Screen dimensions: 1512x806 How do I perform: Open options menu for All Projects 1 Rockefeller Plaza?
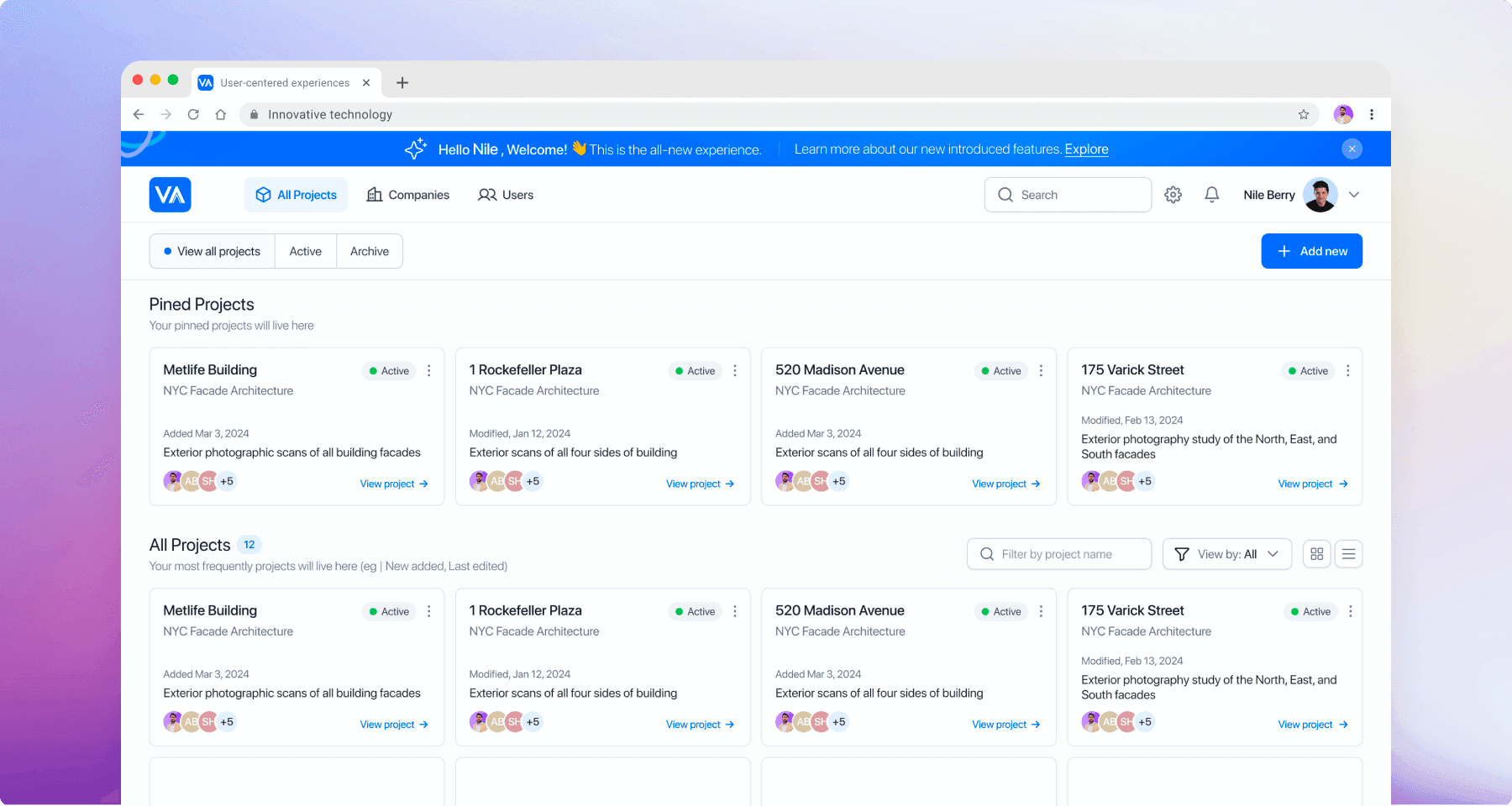(x=735, y=611)
